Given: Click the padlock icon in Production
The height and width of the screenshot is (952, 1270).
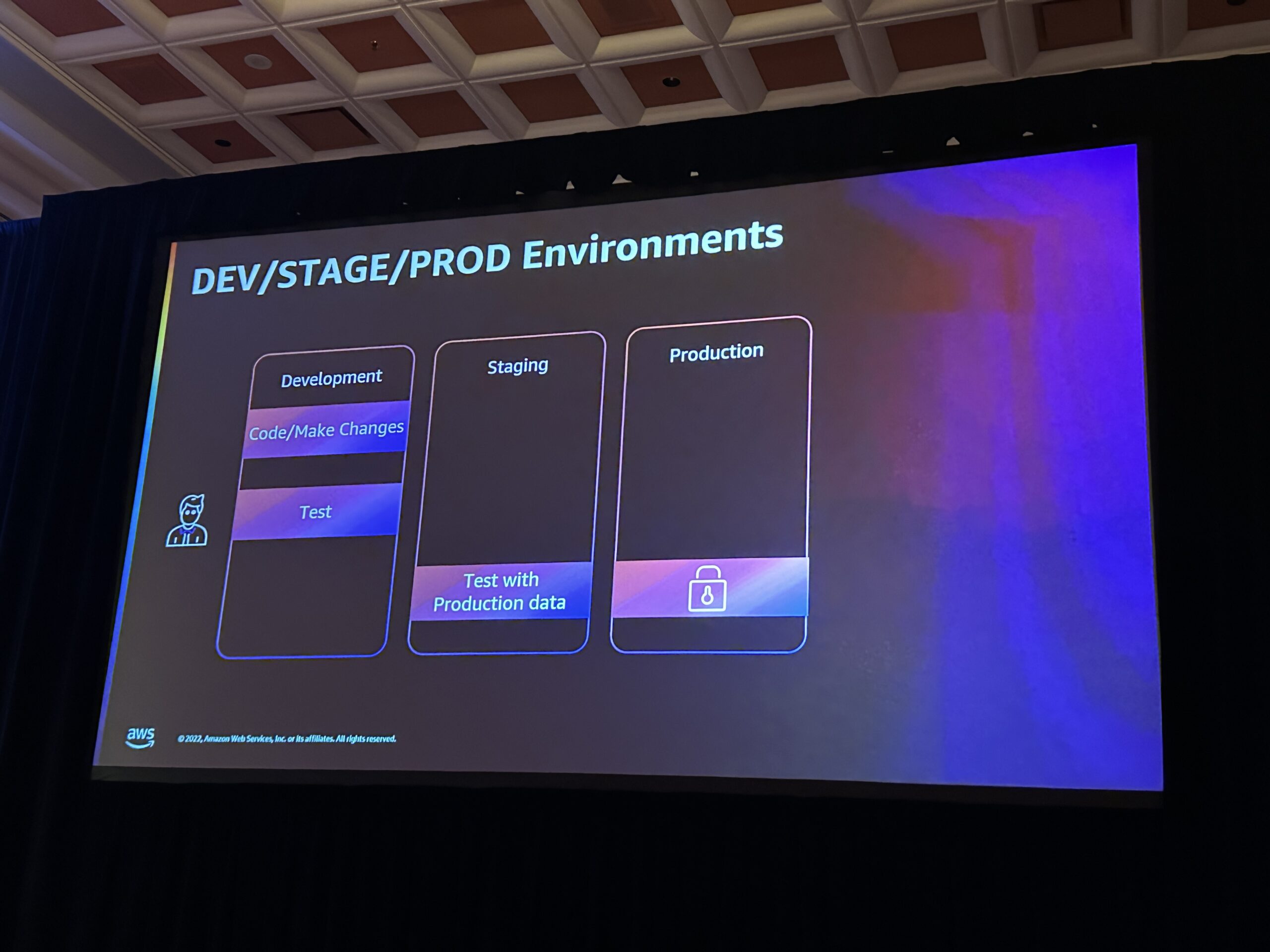Looking at the screenshot, I should 707,589.
